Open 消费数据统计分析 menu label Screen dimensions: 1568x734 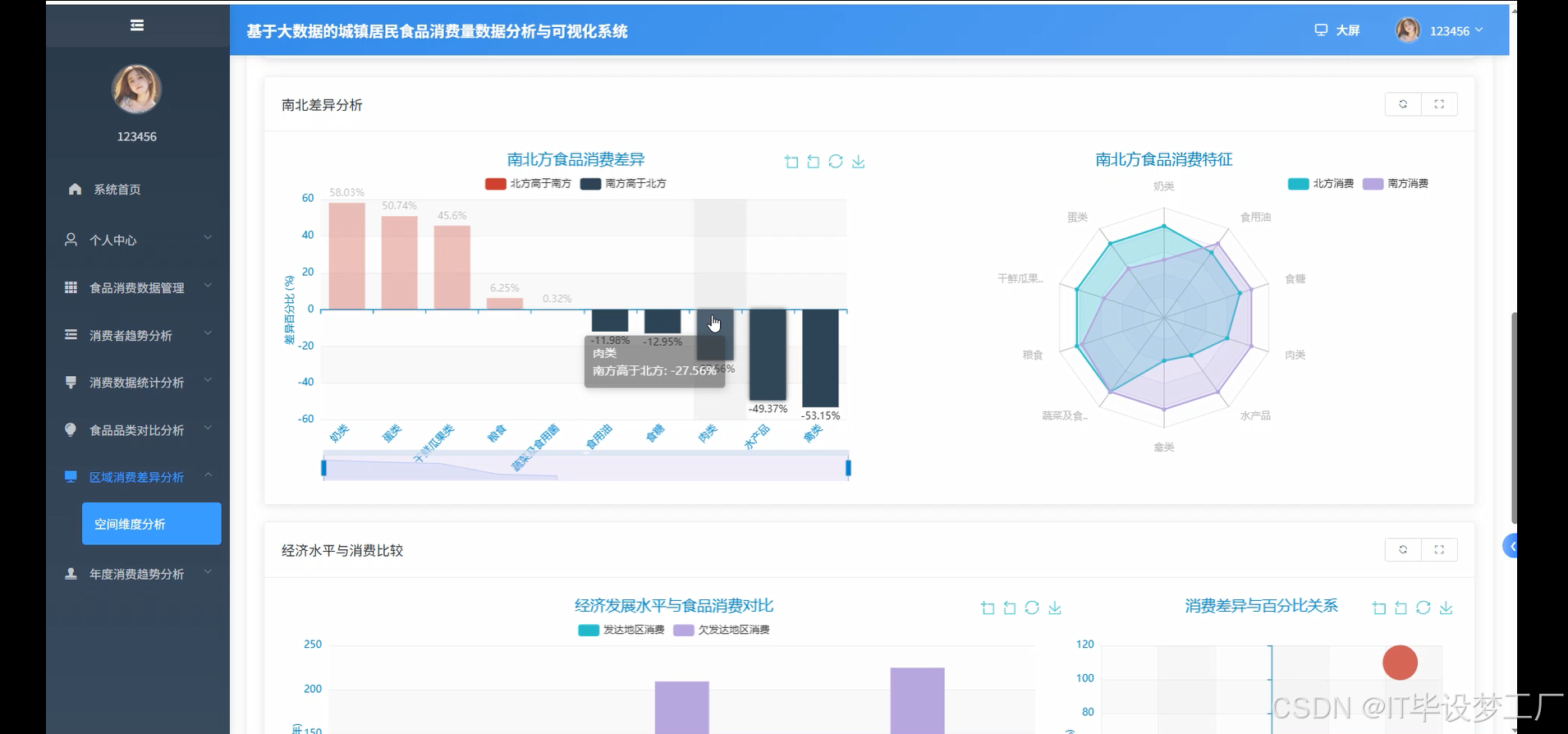tap(136, 383)
